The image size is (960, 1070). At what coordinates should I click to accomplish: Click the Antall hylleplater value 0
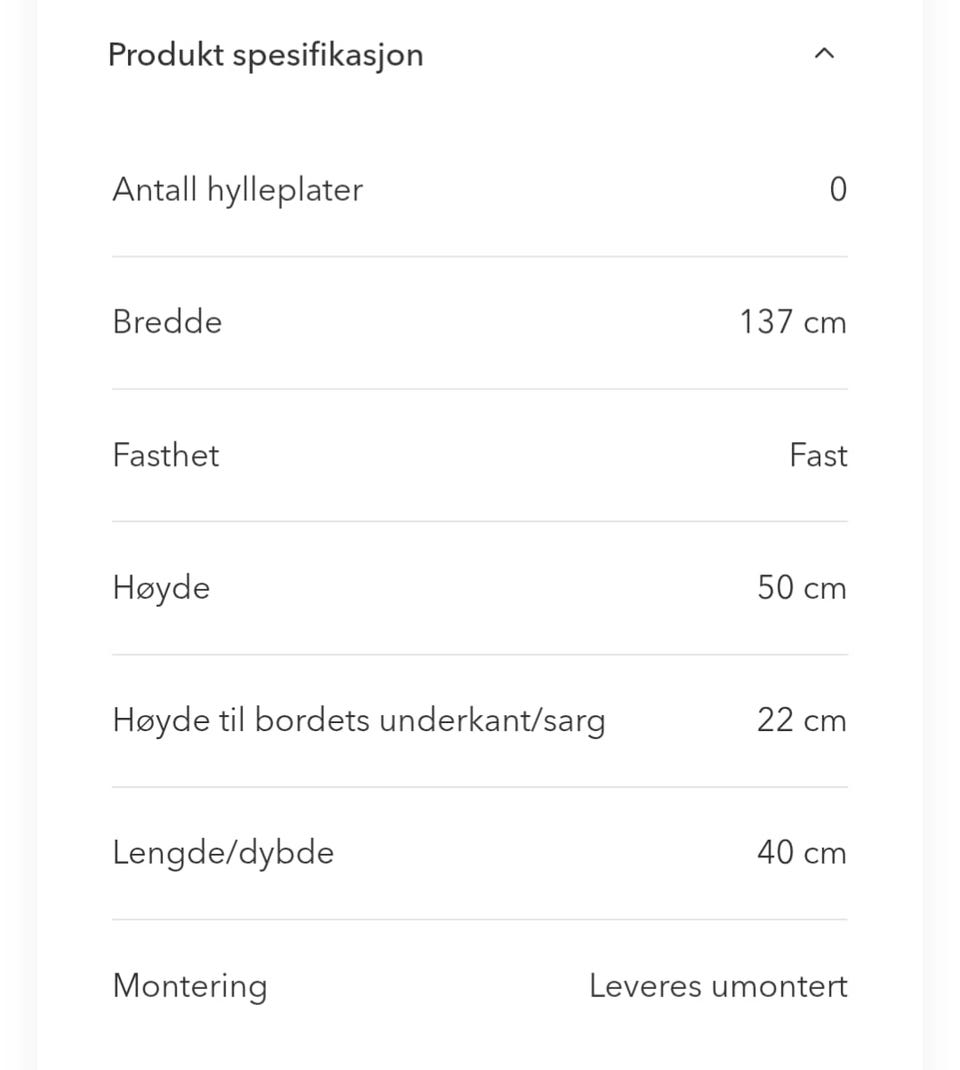click(838, 189)
